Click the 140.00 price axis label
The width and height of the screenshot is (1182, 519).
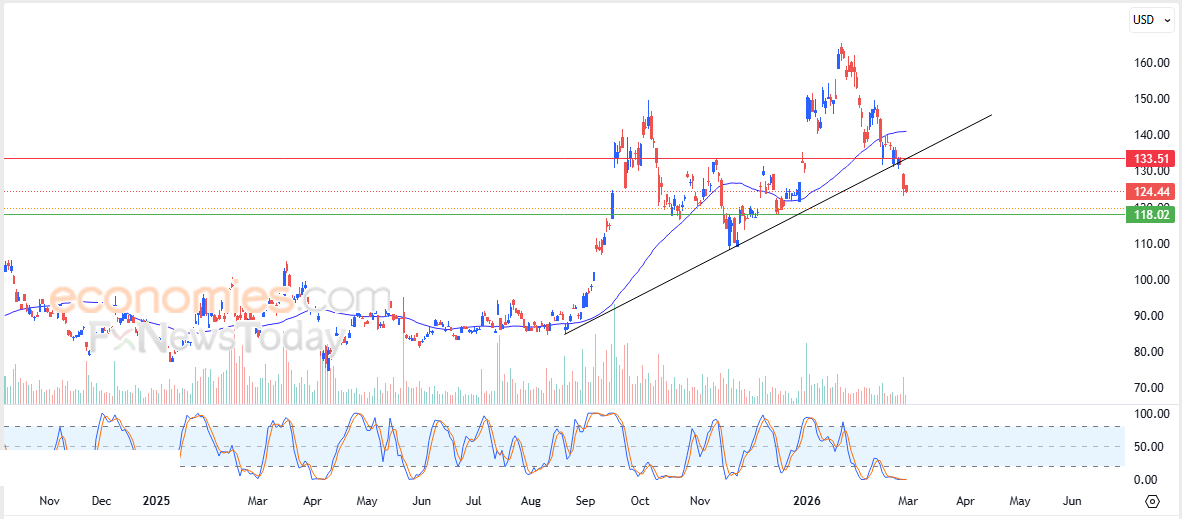(x=1153, y=135)
